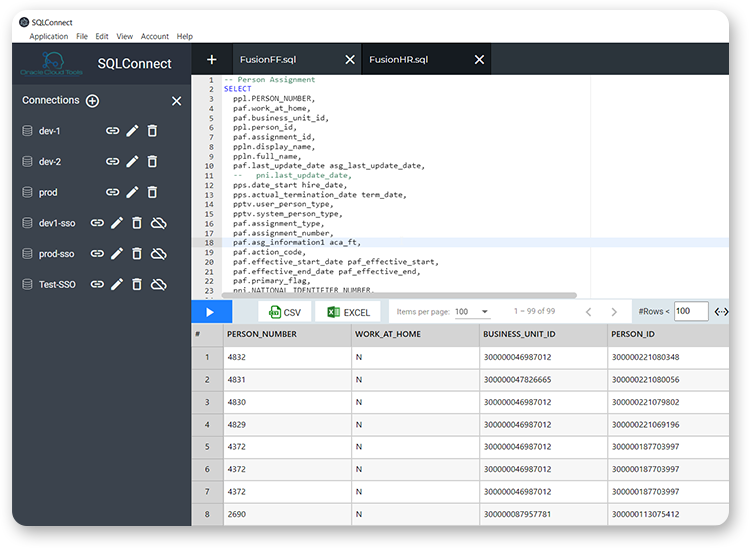
Task: Select cell with person number 2690
Action: point(287,515)
